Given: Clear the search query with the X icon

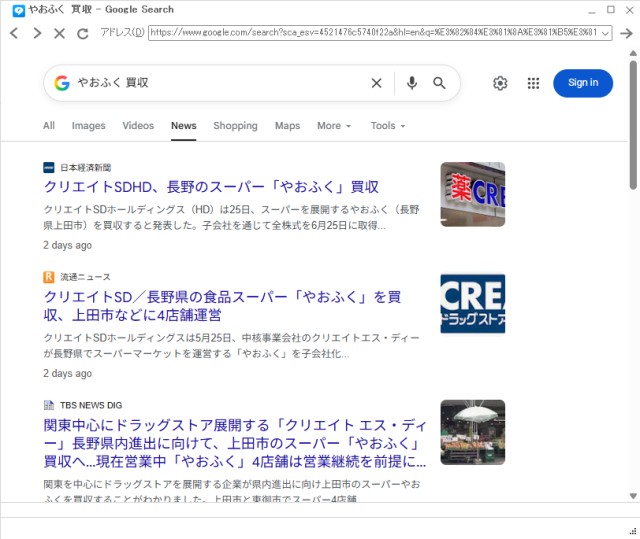Looking at the screenshot, I should (x=376, y=83).
